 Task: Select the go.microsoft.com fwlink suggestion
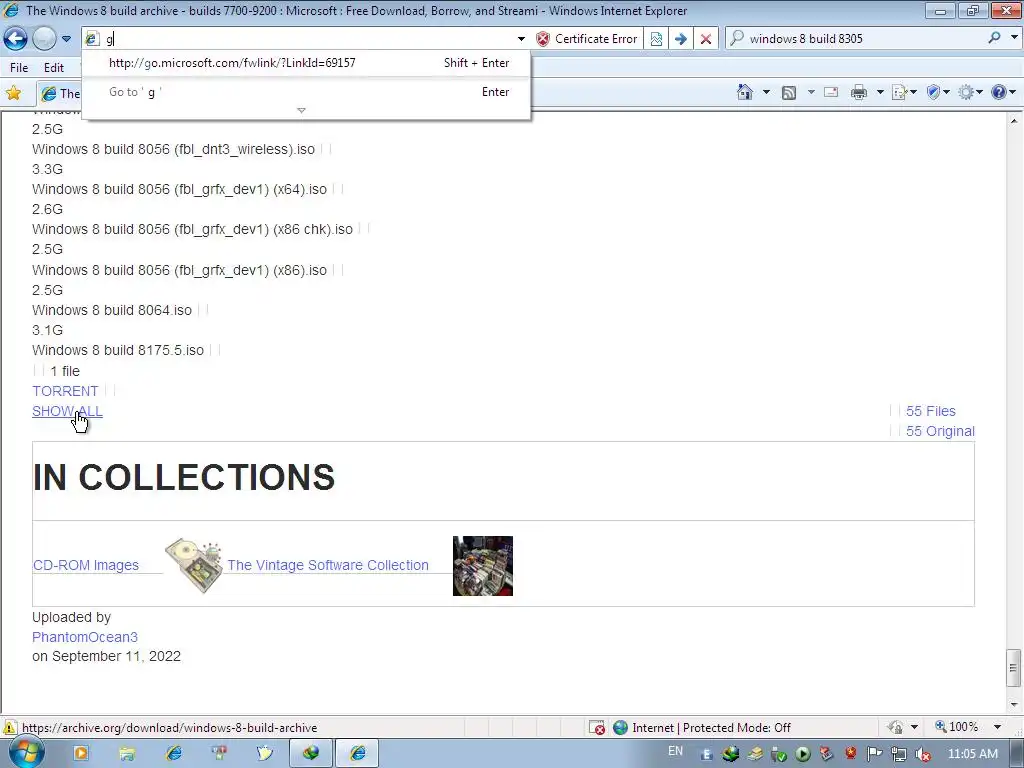[307, 63]
